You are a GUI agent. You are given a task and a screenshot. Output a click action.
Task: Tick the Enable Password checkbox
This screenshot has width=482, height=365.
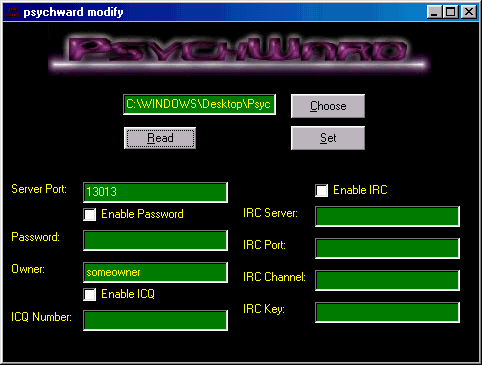coord(90,214)
